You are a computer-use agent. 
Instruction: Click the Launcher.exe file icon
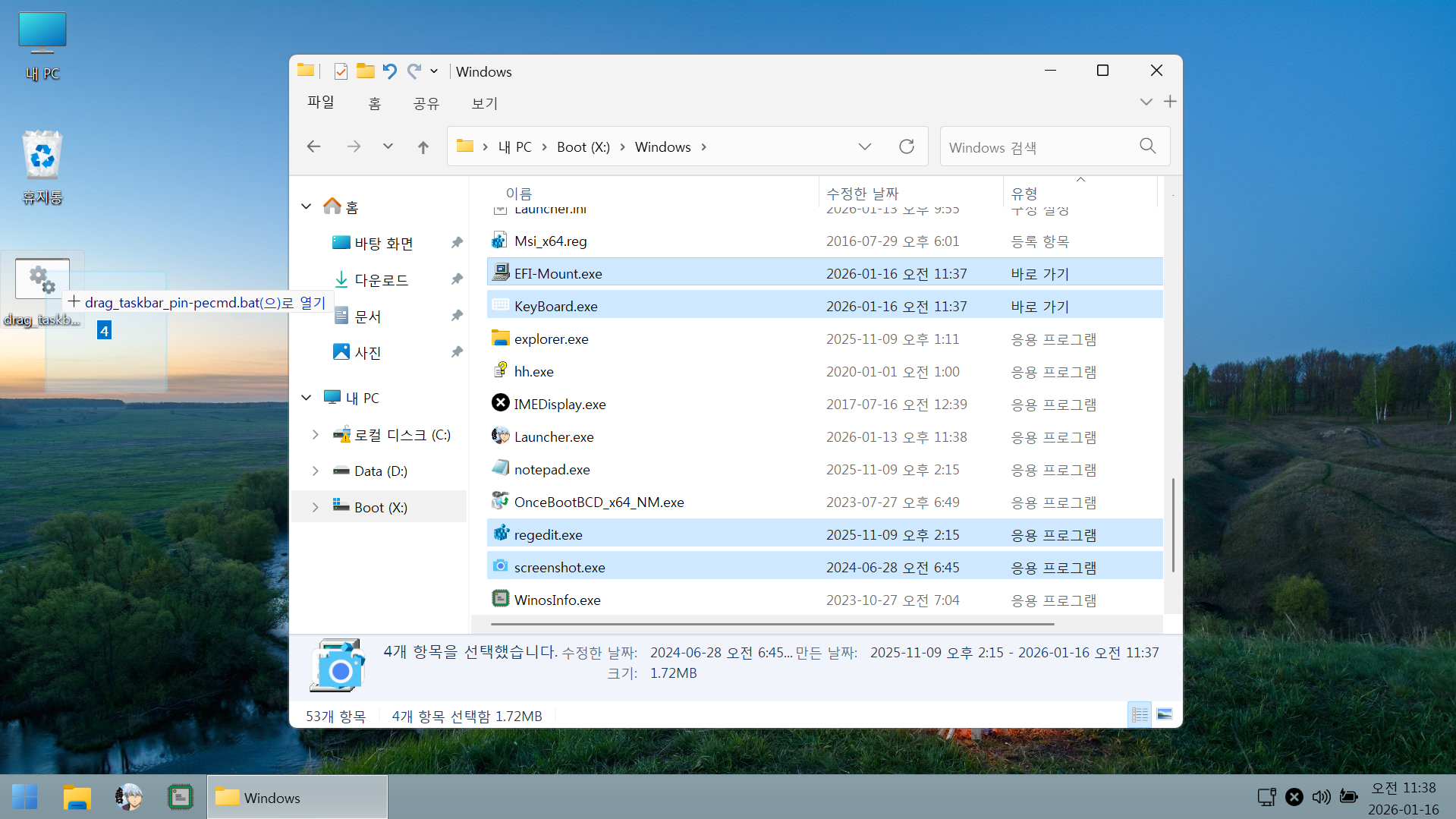tap(500, 436)
